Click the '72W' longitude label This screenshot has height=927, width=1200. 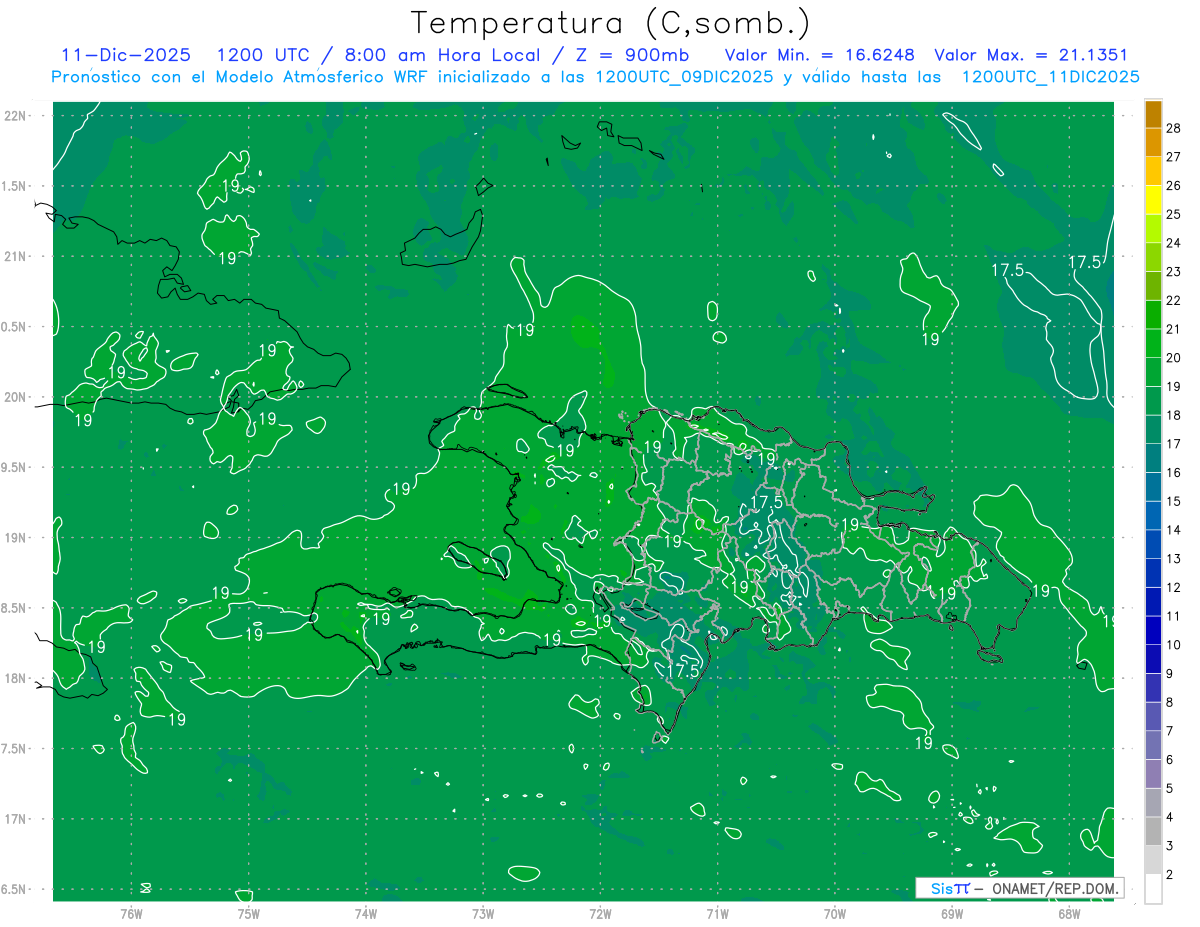[x=601, y=913]
